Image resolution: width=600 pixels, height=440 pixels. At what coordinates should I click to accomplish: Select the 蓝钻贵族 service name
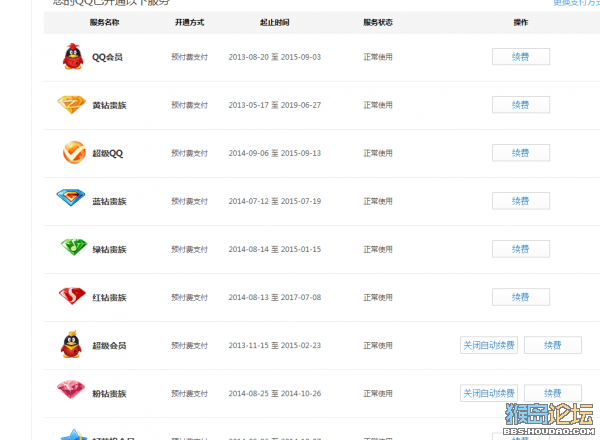pos(109,202)
